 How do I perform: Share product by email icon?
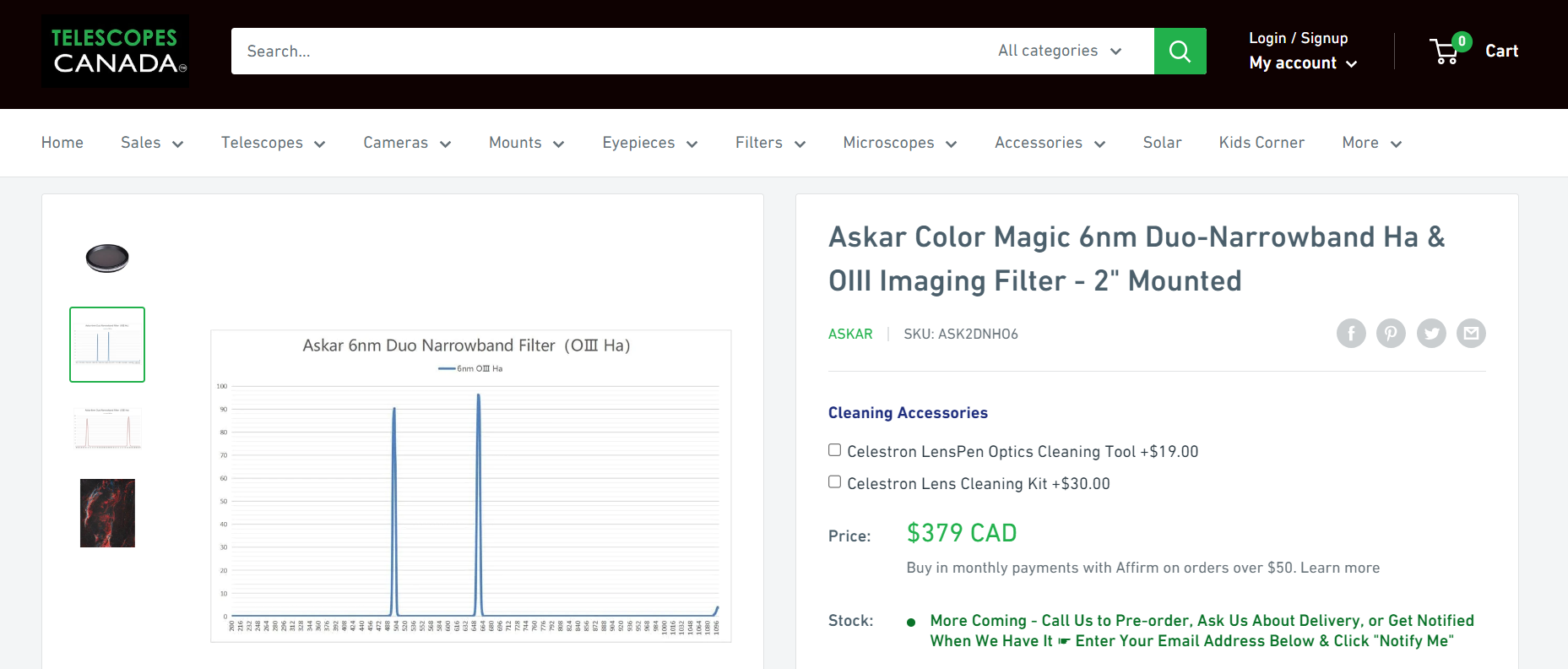click(1471, 334)
